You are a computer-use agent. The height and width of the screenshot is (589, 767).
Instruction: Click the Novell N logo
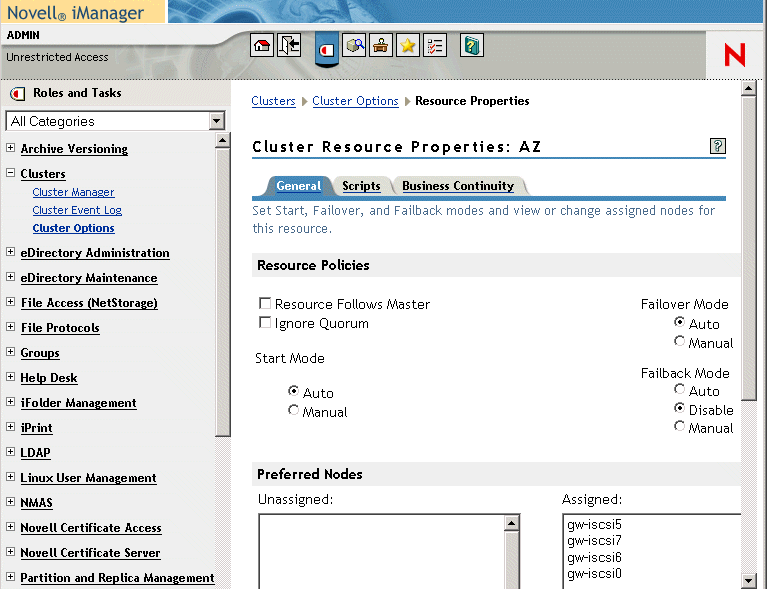[735, 54]
